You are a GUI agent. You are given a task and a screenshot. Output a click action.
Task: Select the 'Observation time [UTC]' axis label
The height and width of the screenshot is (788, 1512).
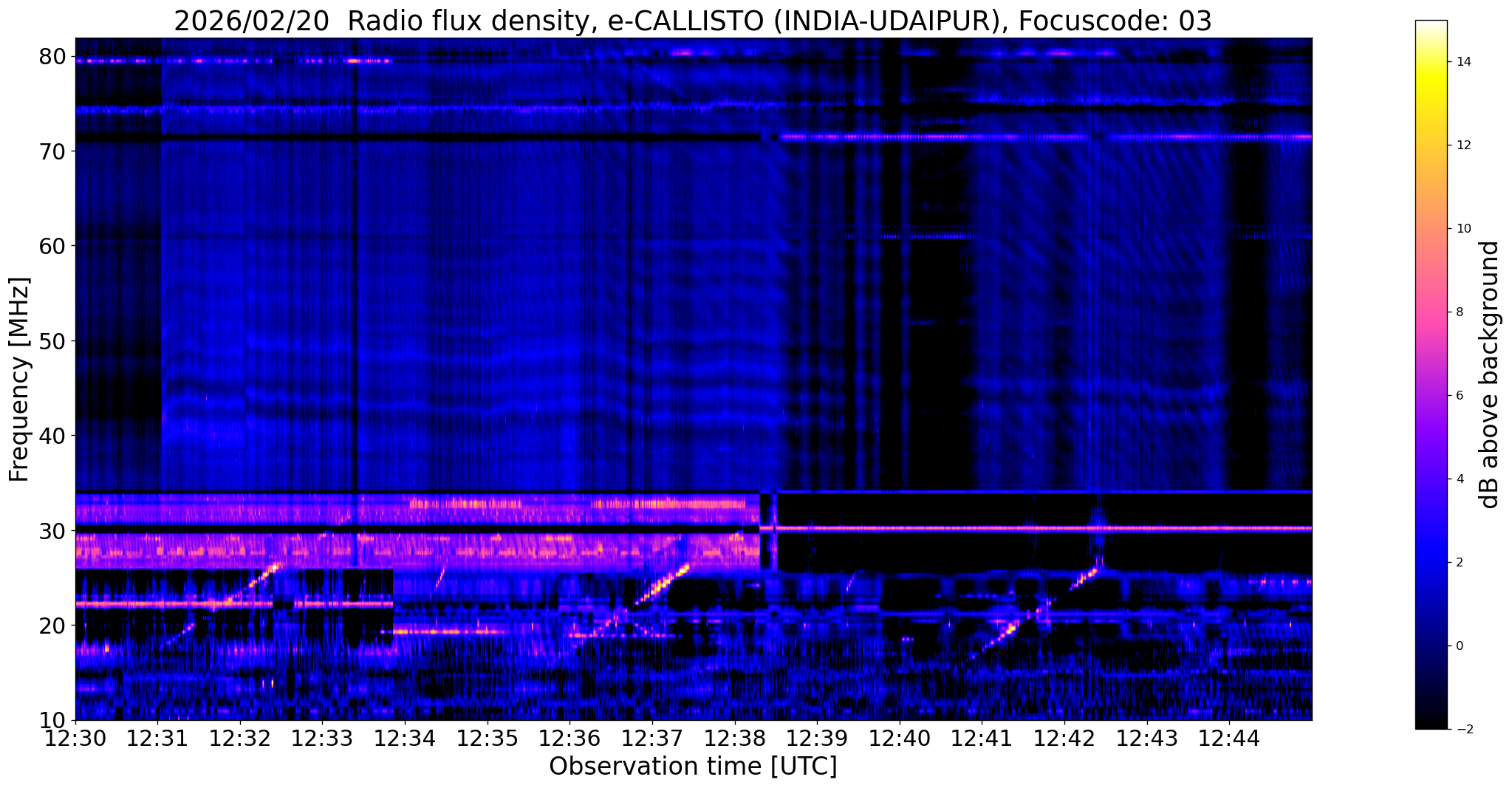693,767
